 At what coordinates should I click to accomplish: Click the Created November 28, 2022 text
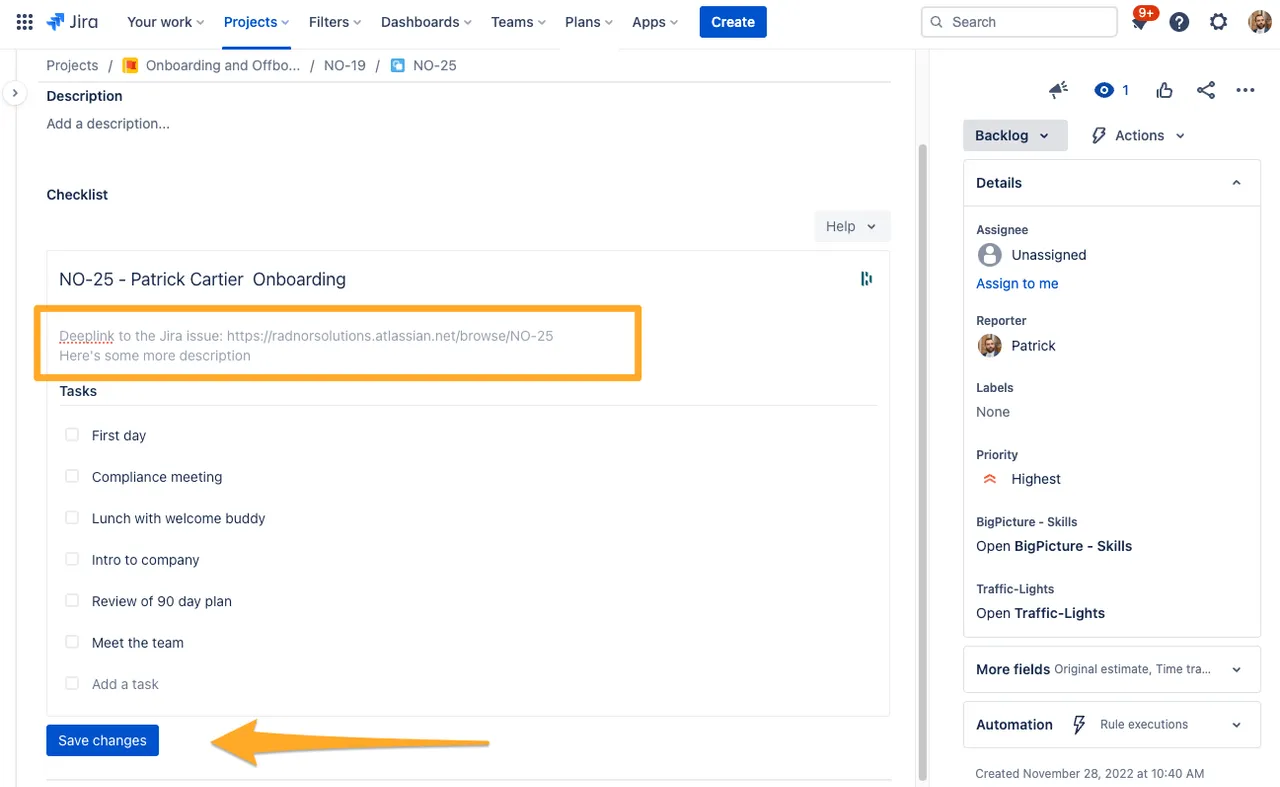point(1090,773)
